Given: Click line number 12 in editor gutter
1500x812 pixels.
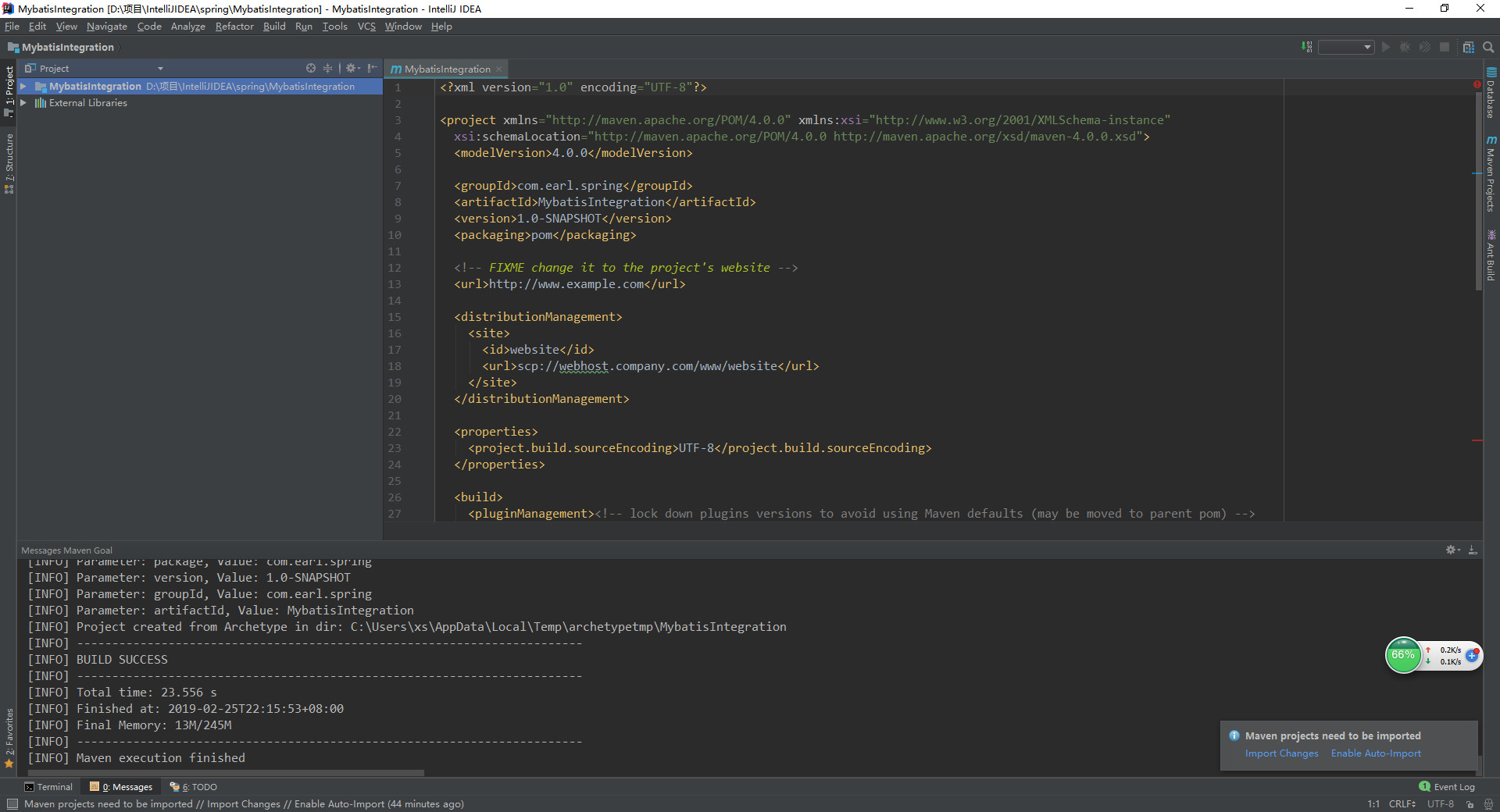Looking at the screenshot, I should (x=395, y=268).
